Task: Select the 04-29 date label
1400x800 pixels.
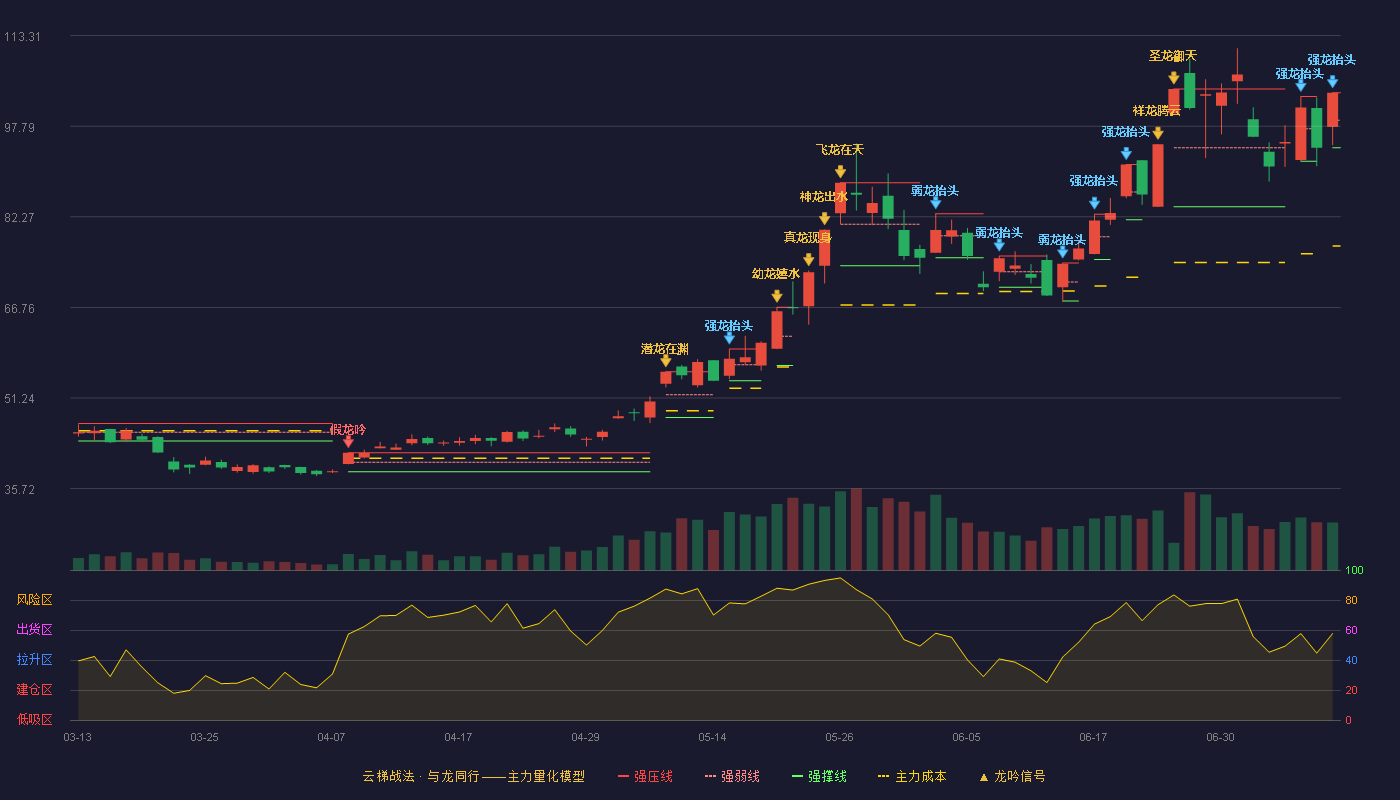Action: [586, 737]
